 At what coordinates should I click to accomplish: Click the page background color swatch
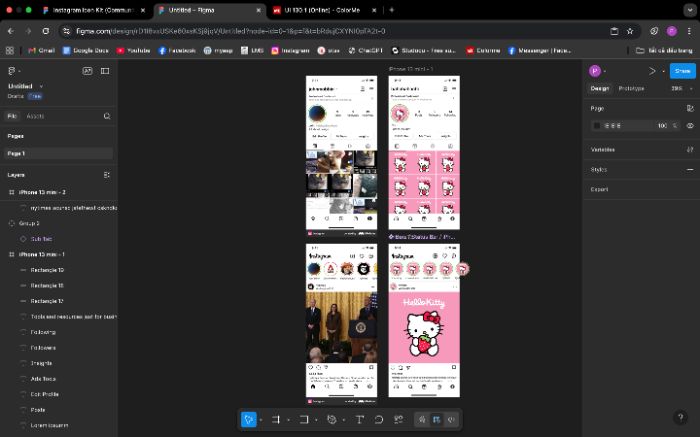coord(597,126)
